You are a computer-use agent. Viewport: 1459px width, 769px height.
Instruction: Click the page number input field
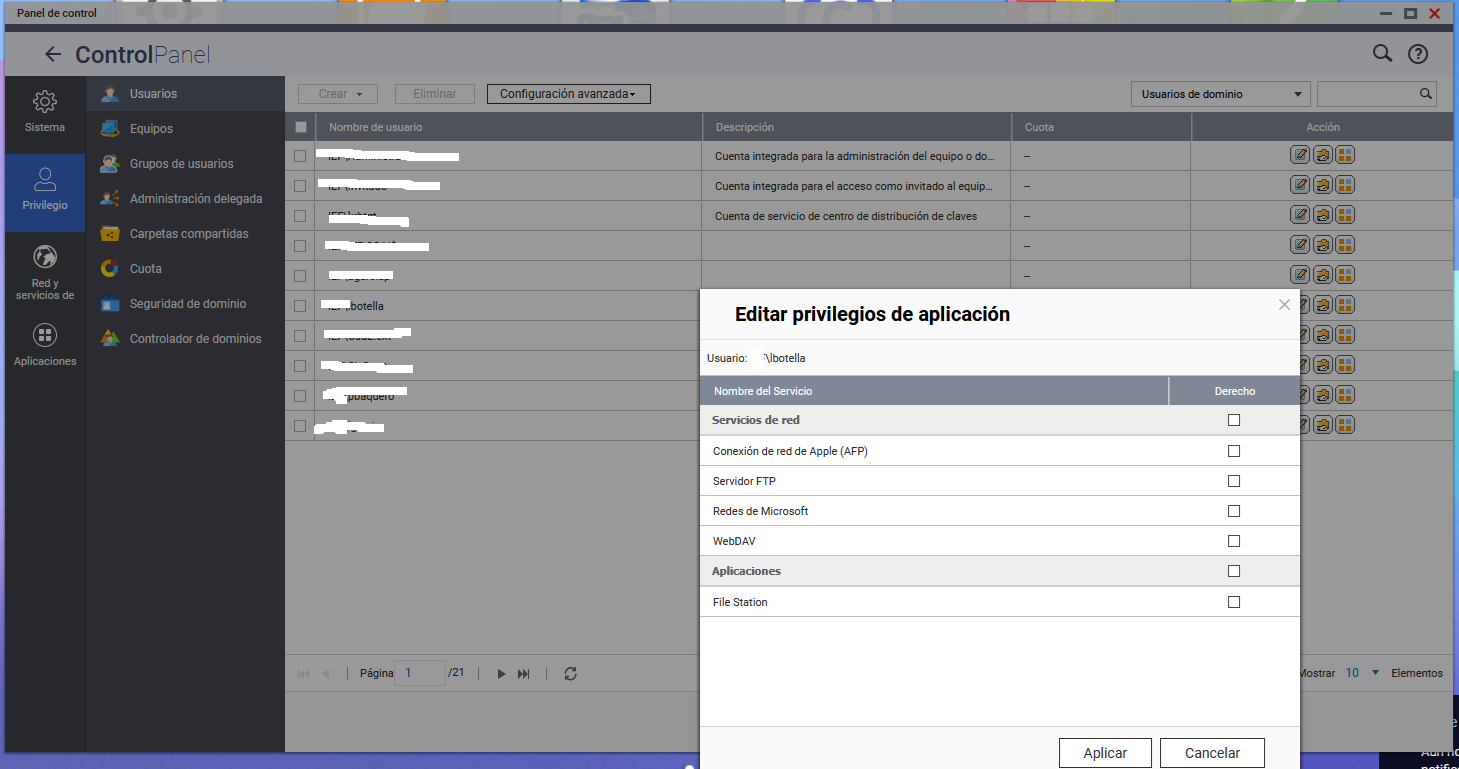pos(420,674)
